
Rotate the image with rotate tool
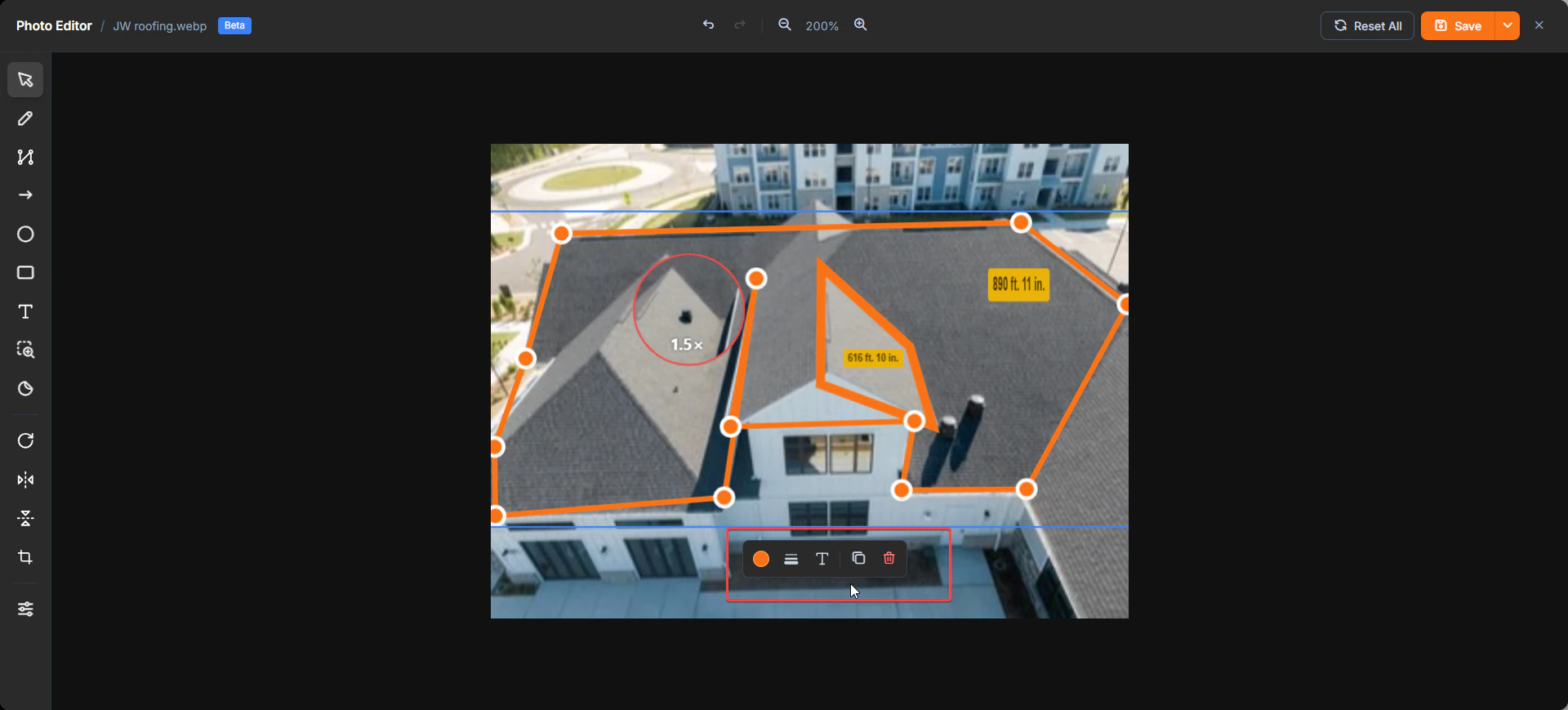(25, 441)
